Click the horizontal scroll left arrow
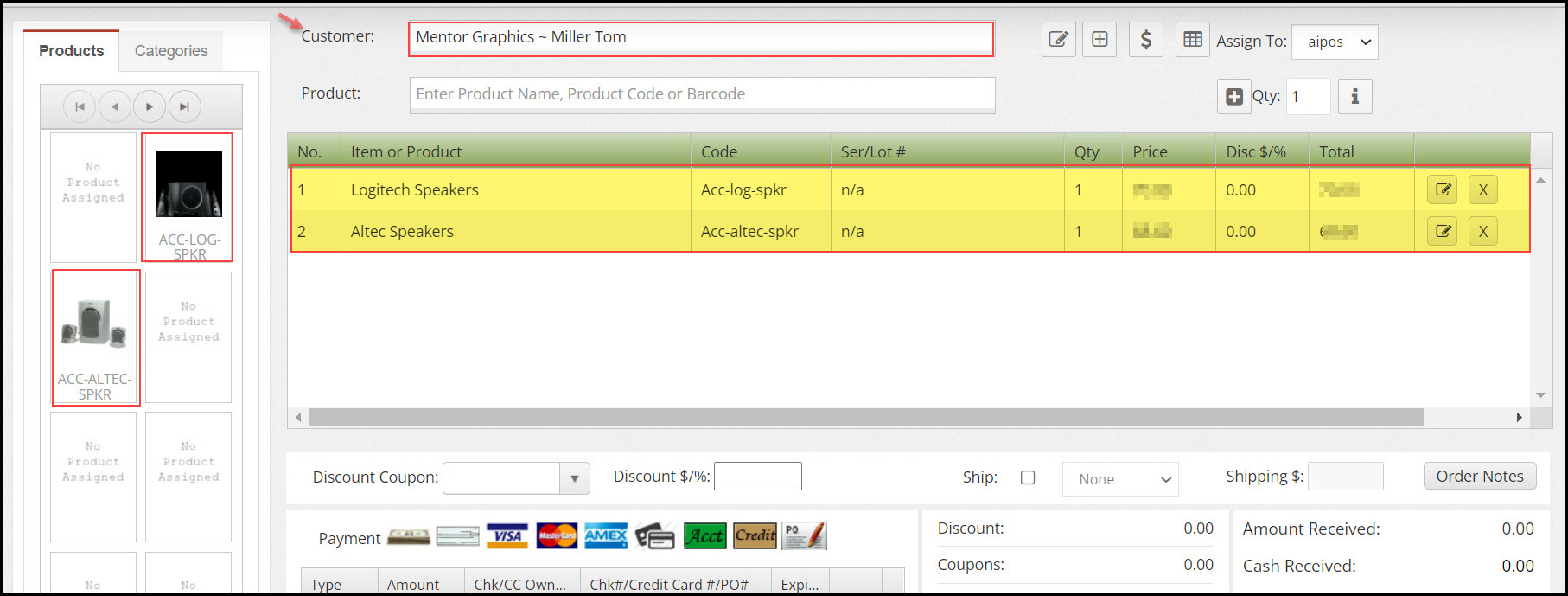 point(299,418)
